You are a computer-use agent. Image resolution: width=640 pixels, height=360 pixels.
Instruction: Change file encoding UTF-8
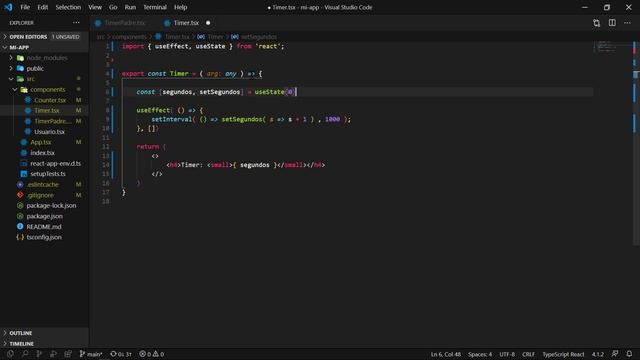(507, 354)
